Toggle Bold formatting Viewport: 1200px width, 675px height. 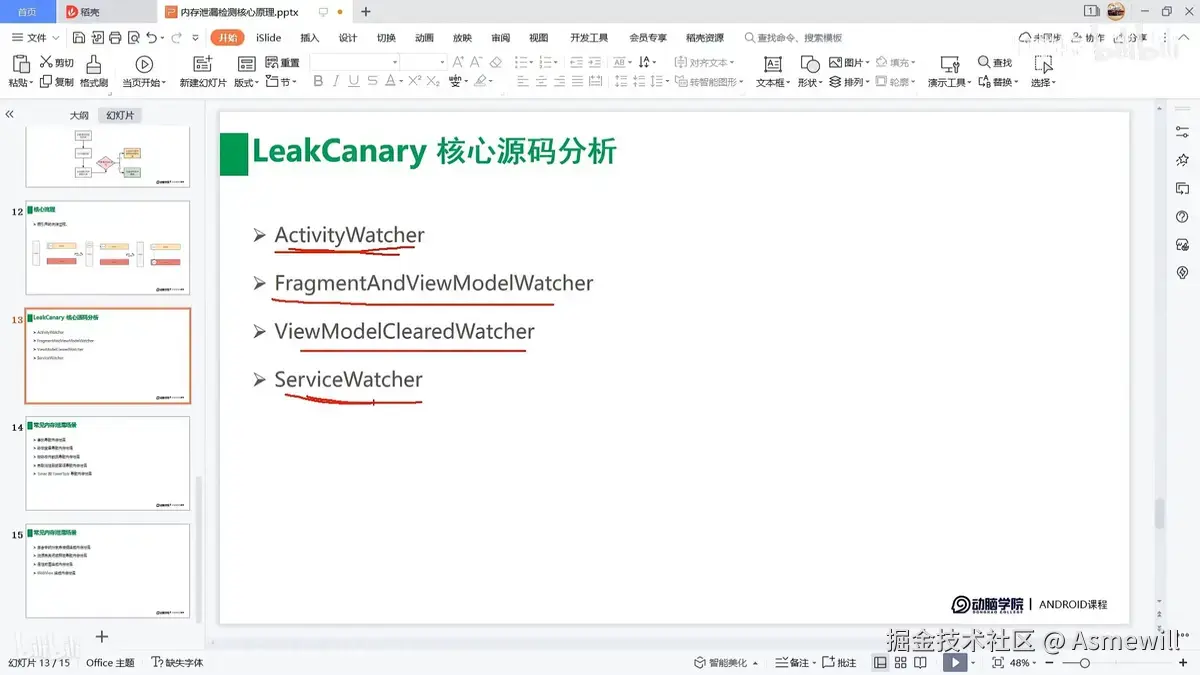pos(318,82)
